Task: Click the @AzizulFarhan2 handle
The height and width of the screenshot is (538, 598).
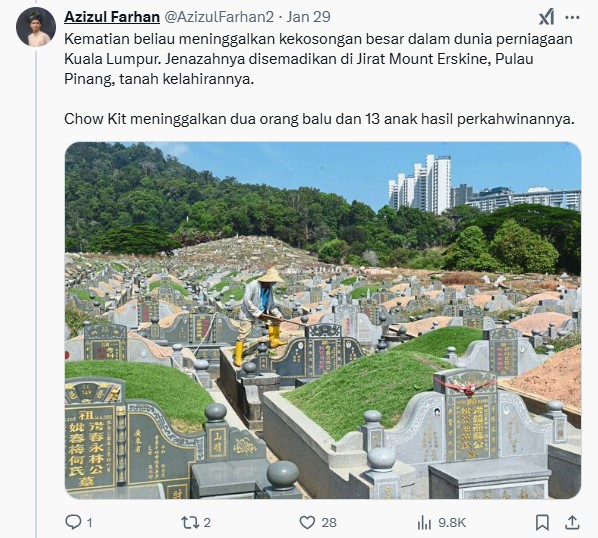Action: (219, 17)
